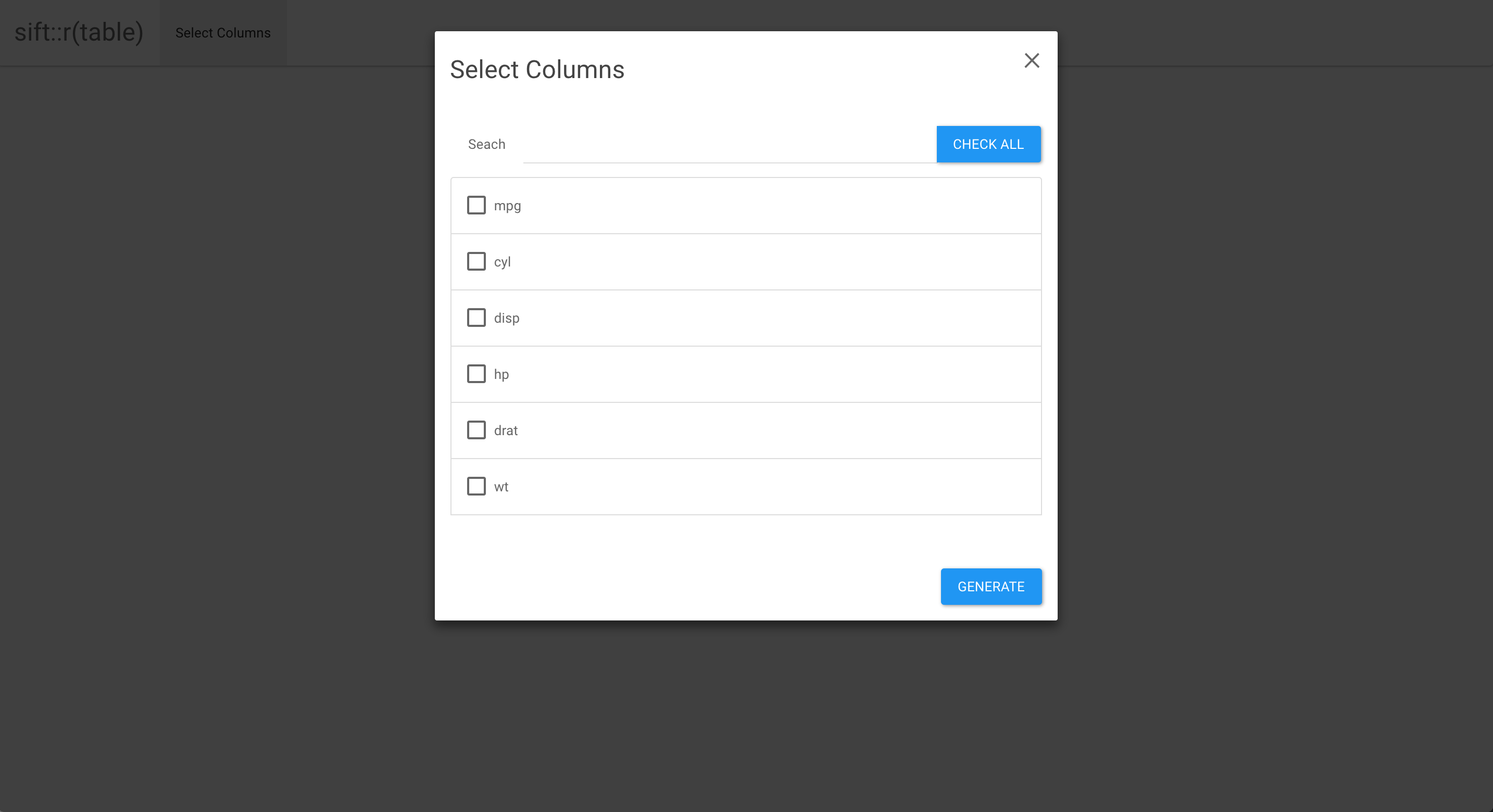Click the cyl label text
The width and height of the screenshot is (1493, 812).
point(503,262)
